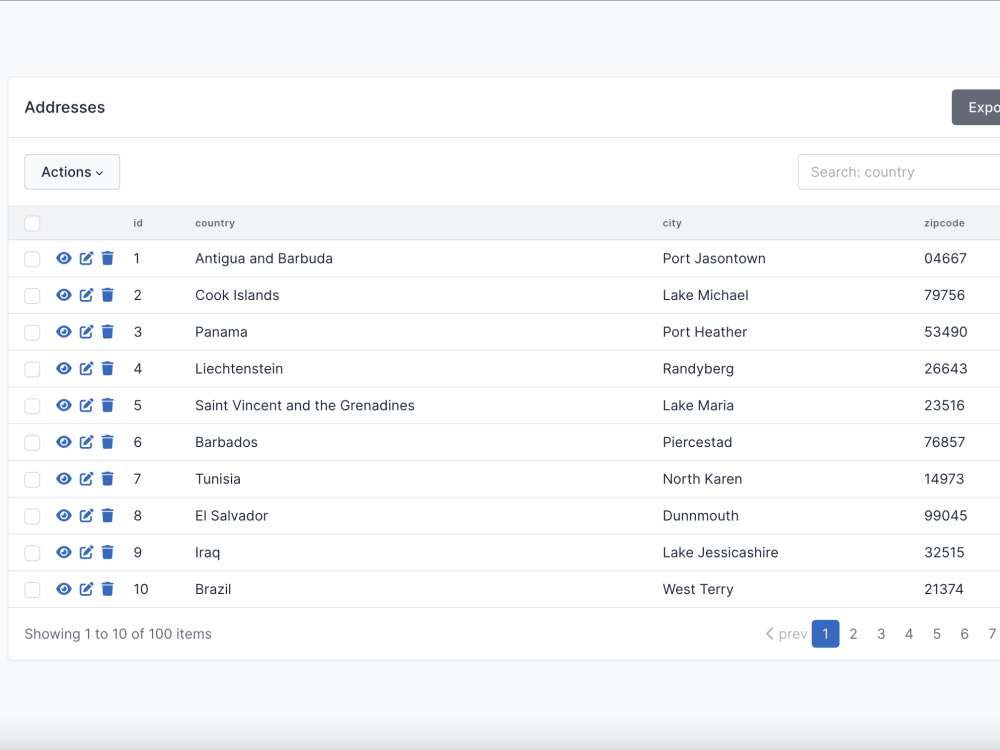Edit the Brazil entry

[86, 589]
